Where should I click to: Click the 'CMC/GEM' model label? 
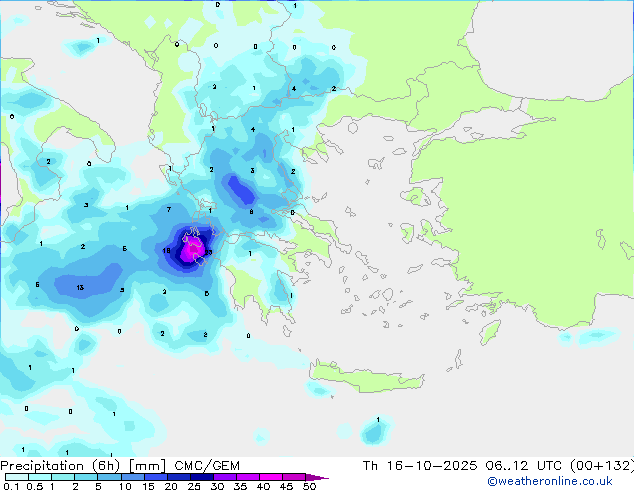coord(207,466)
